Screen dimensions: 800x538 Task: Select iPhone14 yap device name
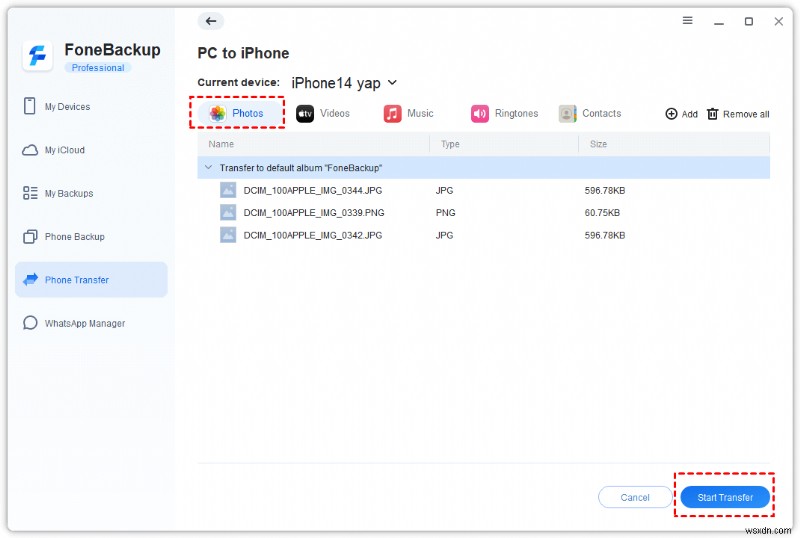pos(336,83)
